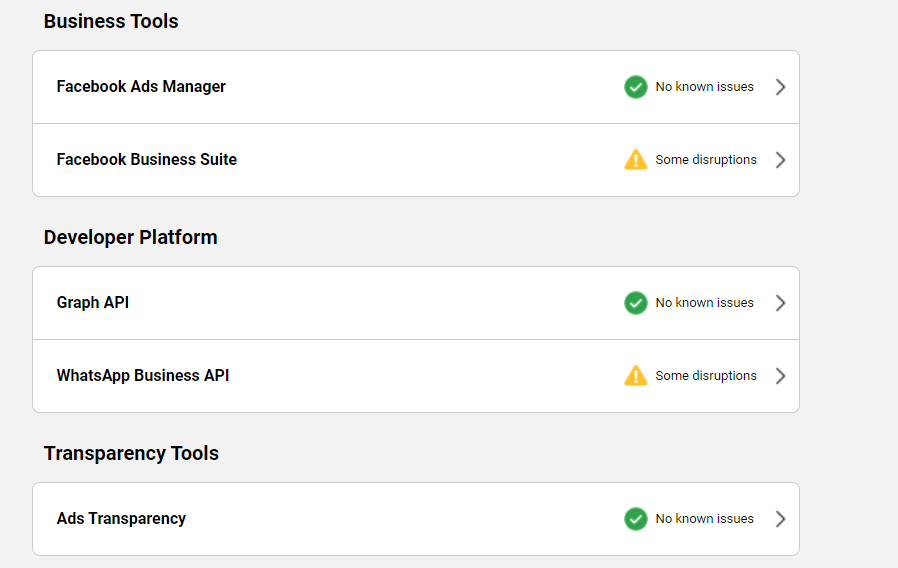
Task: Click 'No known issues' text for Graph API
Action: coord(704,303)
